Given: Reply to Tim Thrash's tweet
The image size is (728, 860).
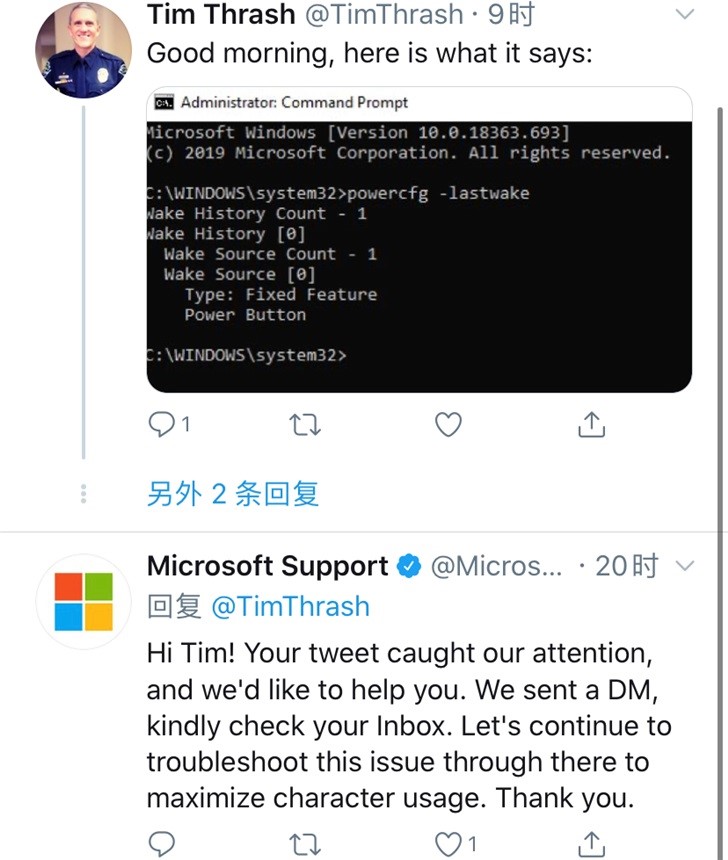Looking at the screenshot, I should pyautogui.click(x=162, y=425).
